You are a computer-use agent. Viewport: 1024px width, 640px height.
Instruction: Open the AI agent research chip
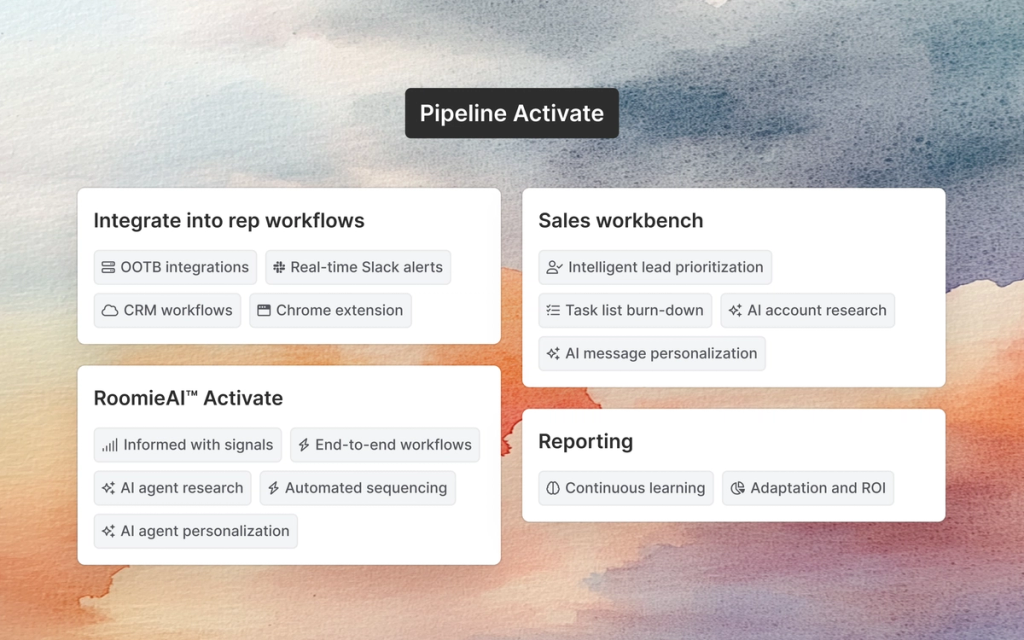(x=172, y=488)
